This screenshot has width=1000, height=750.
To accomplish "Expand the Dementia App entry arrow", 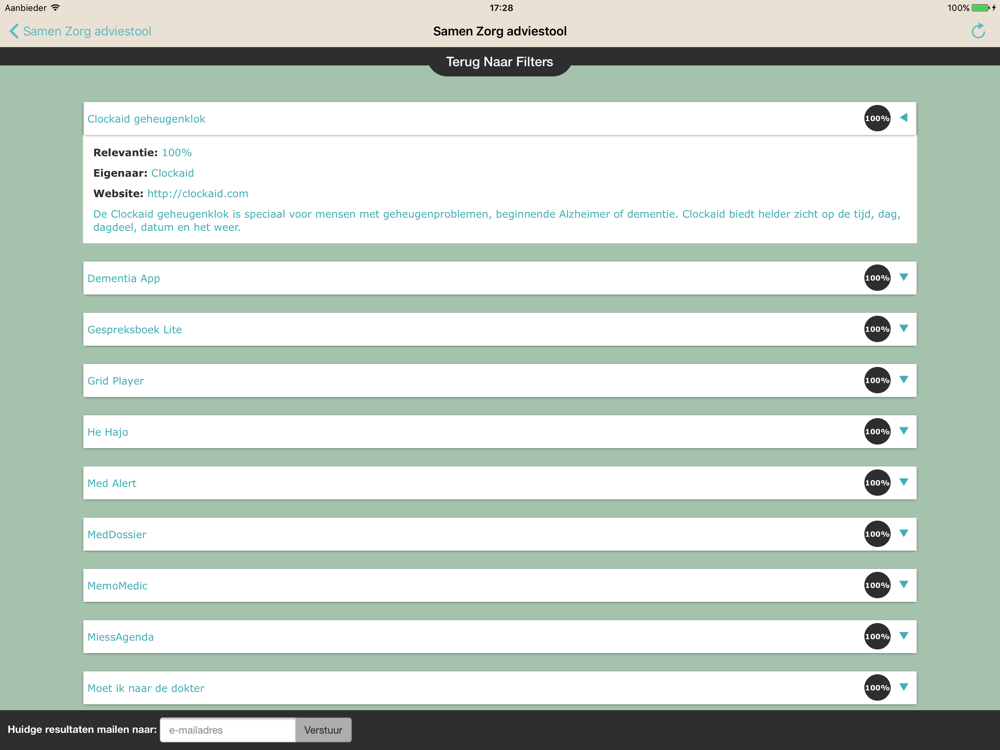I will [x=904, y=277].
